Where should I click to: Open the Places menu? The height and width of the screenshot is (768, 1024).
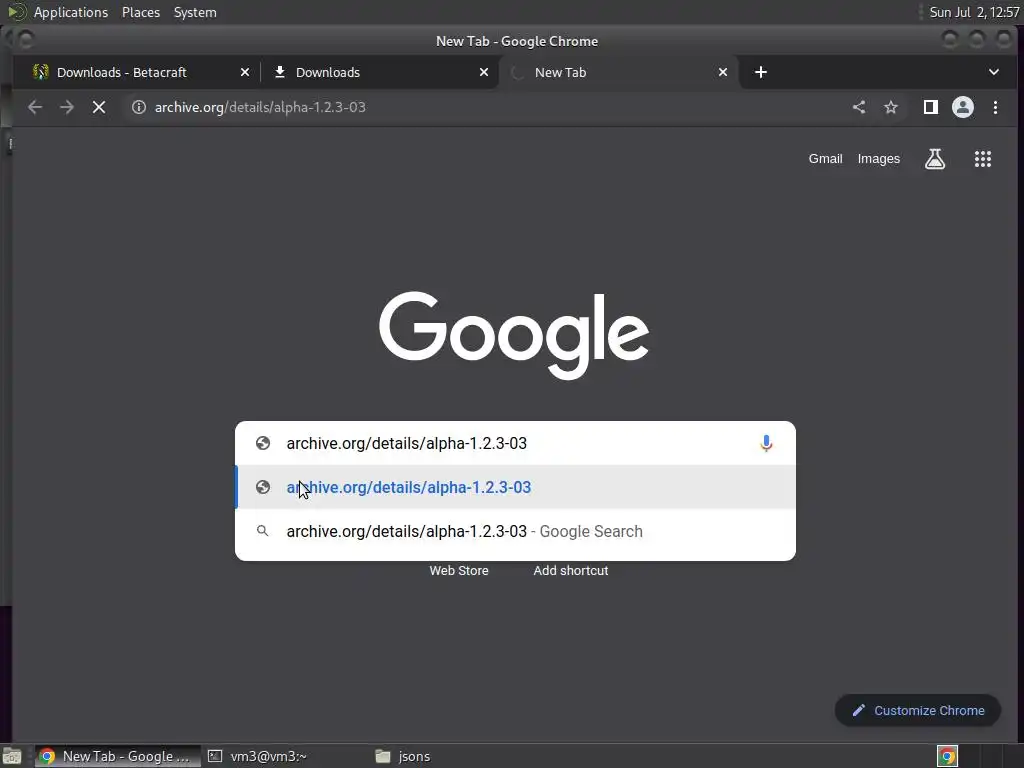click(141, 12)
